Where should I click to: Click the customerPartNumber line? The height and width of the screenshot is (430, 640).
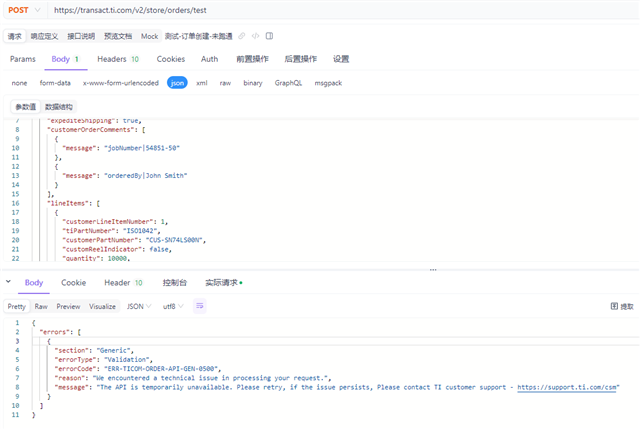pos(134,240)
